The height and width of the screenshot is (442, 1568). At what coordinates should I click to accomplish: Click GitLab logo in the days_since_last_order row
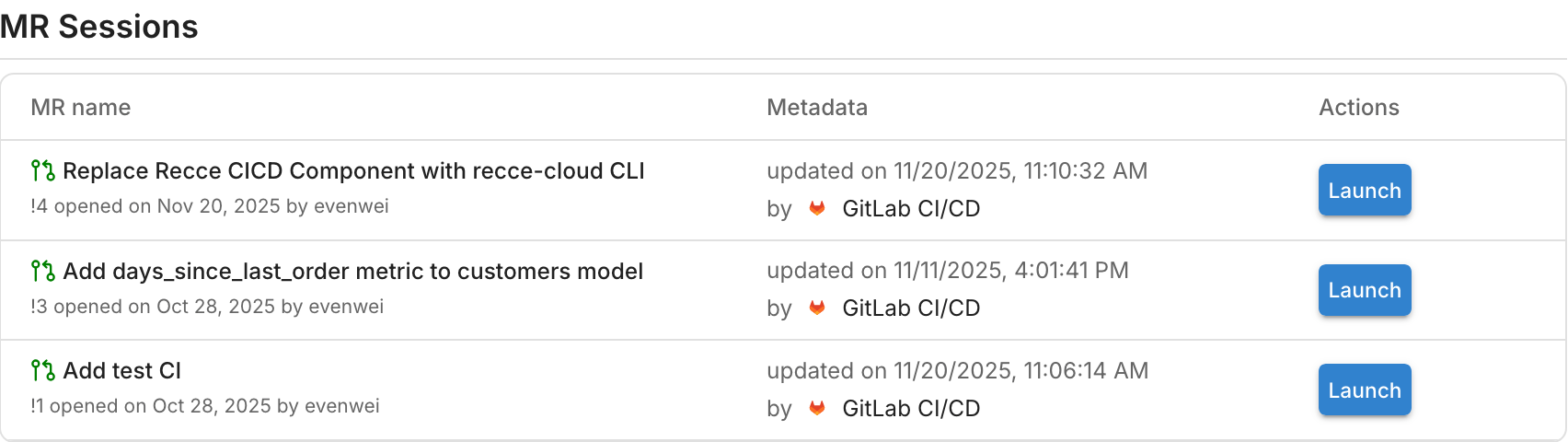817,308
